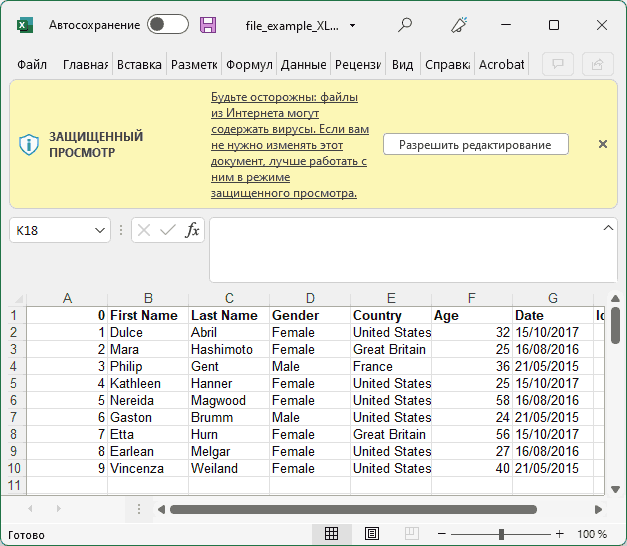Switch to Page Layout view icon
Screen dimensions: 627x546
(x=372, y=534)
